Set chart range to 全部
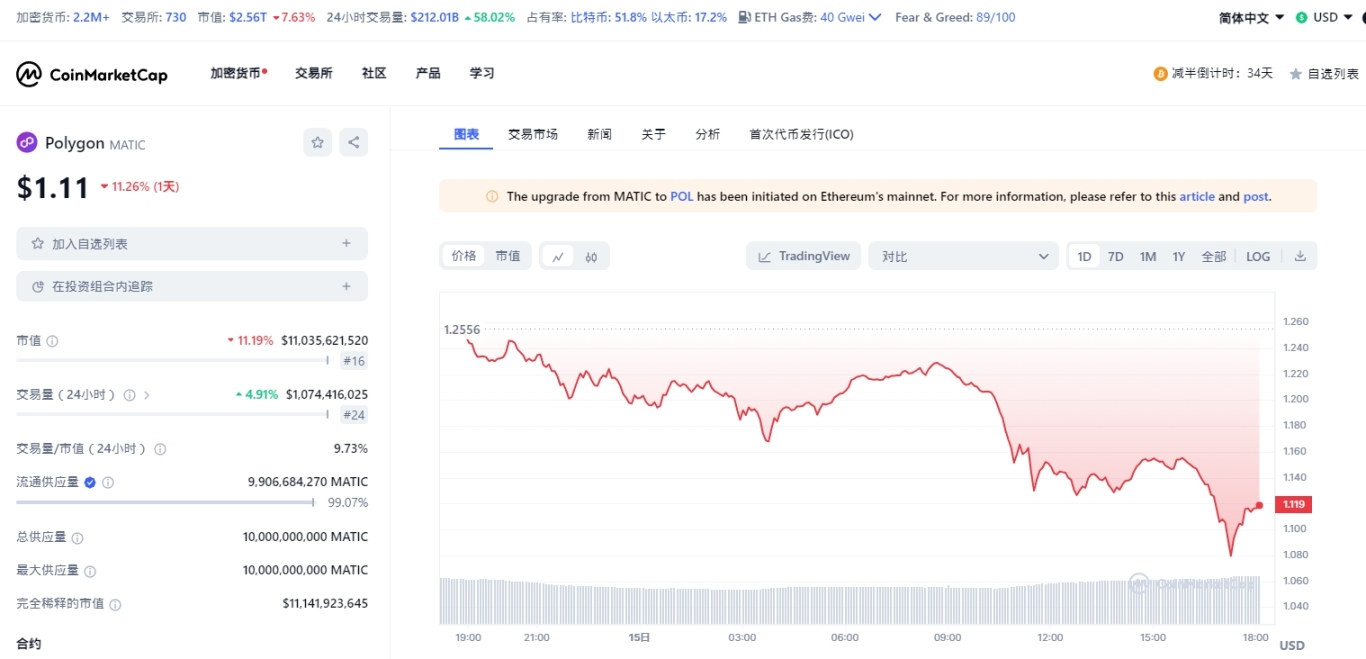Viewport: 1366px width, 659px height. pyautogui.click(x=1214, y=257)
